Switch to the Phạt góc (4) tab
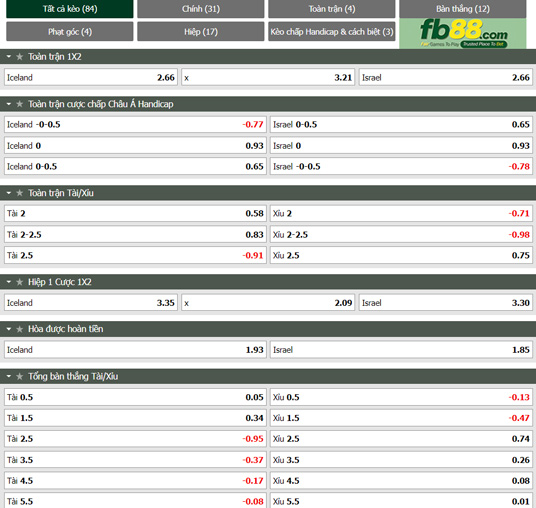The width and height of the screenshot is (536, 508). coord(70,31)
